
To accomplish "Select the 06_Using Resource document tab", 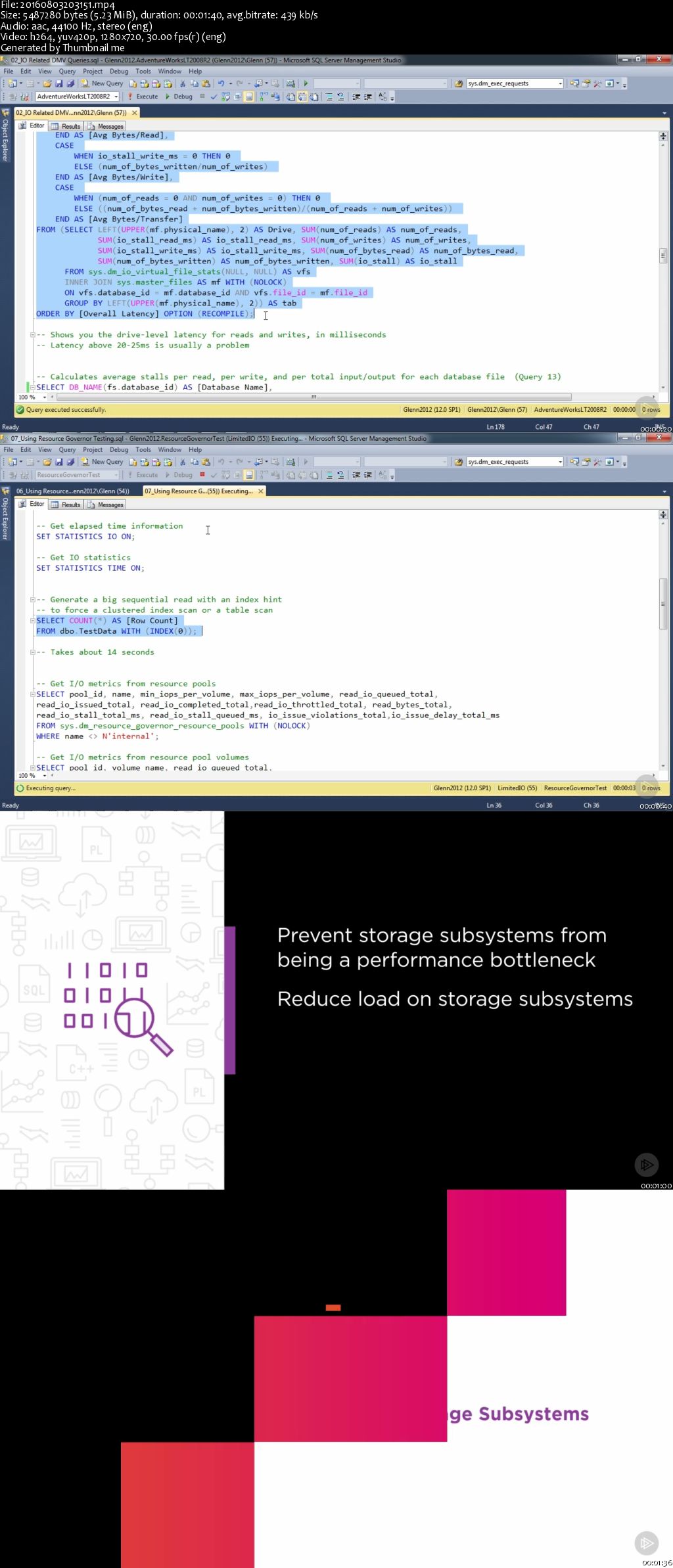I will 73,491.
